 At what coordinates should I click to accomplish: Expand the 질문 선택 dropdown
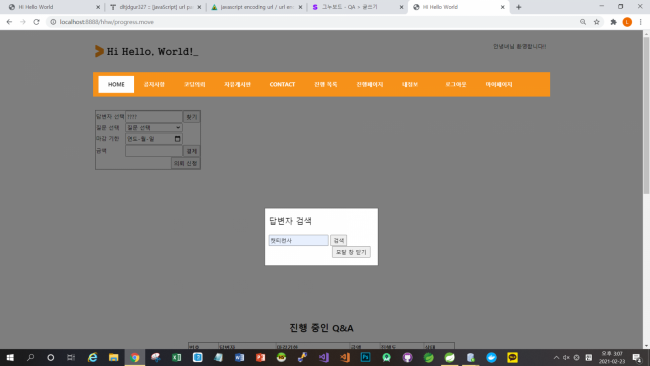tap(154, 128)
